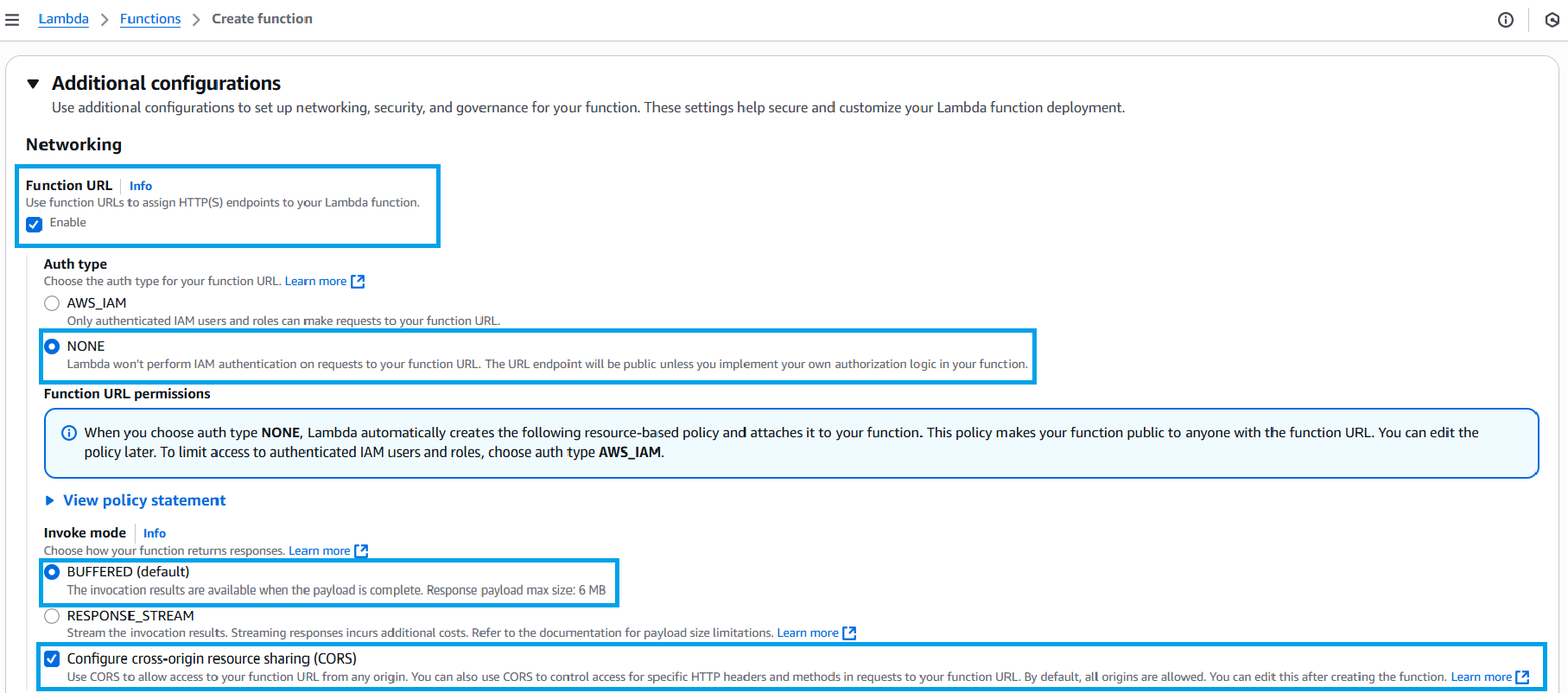Select the AWS_IAM auth type
This screenshot has height=693, width=1568.
tap(52, 303)
